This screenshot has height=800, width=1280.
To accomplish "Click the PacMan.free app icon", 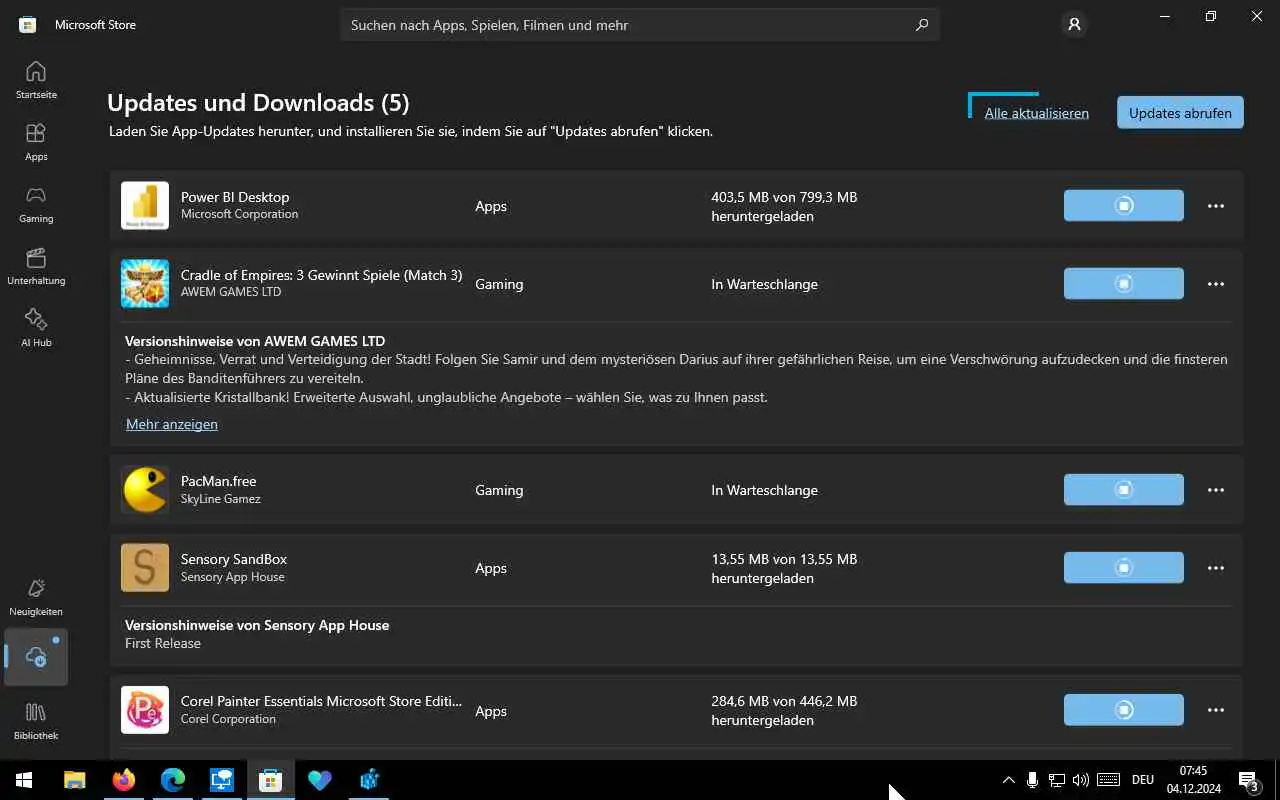I will pos(145,490).
